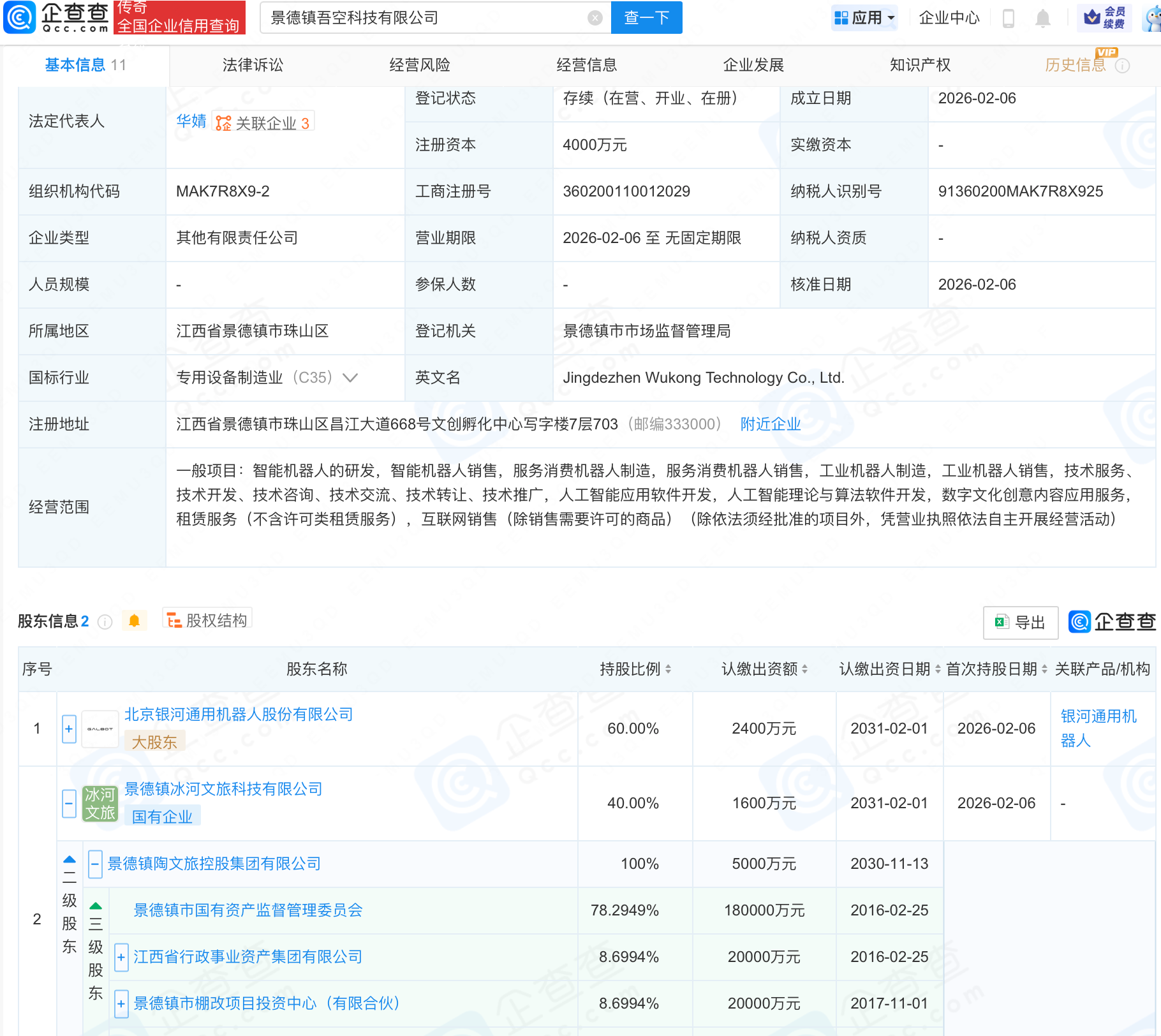Click the shareholder info alert bell

[134, 621]
